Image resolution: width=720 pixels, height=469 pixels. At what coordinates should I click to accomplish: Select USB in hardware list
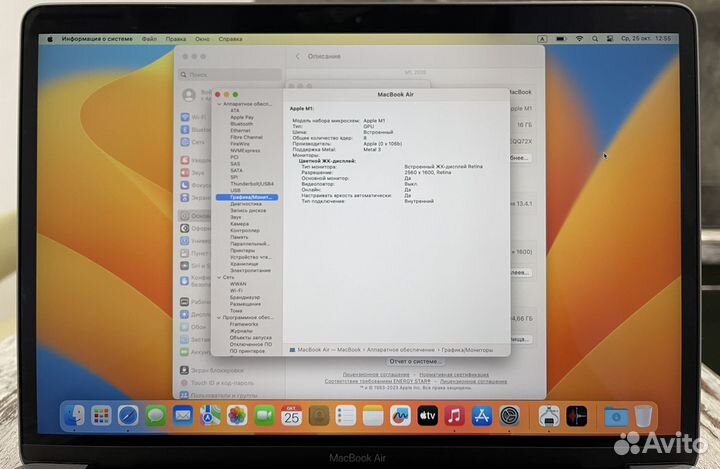pos(236,190)
